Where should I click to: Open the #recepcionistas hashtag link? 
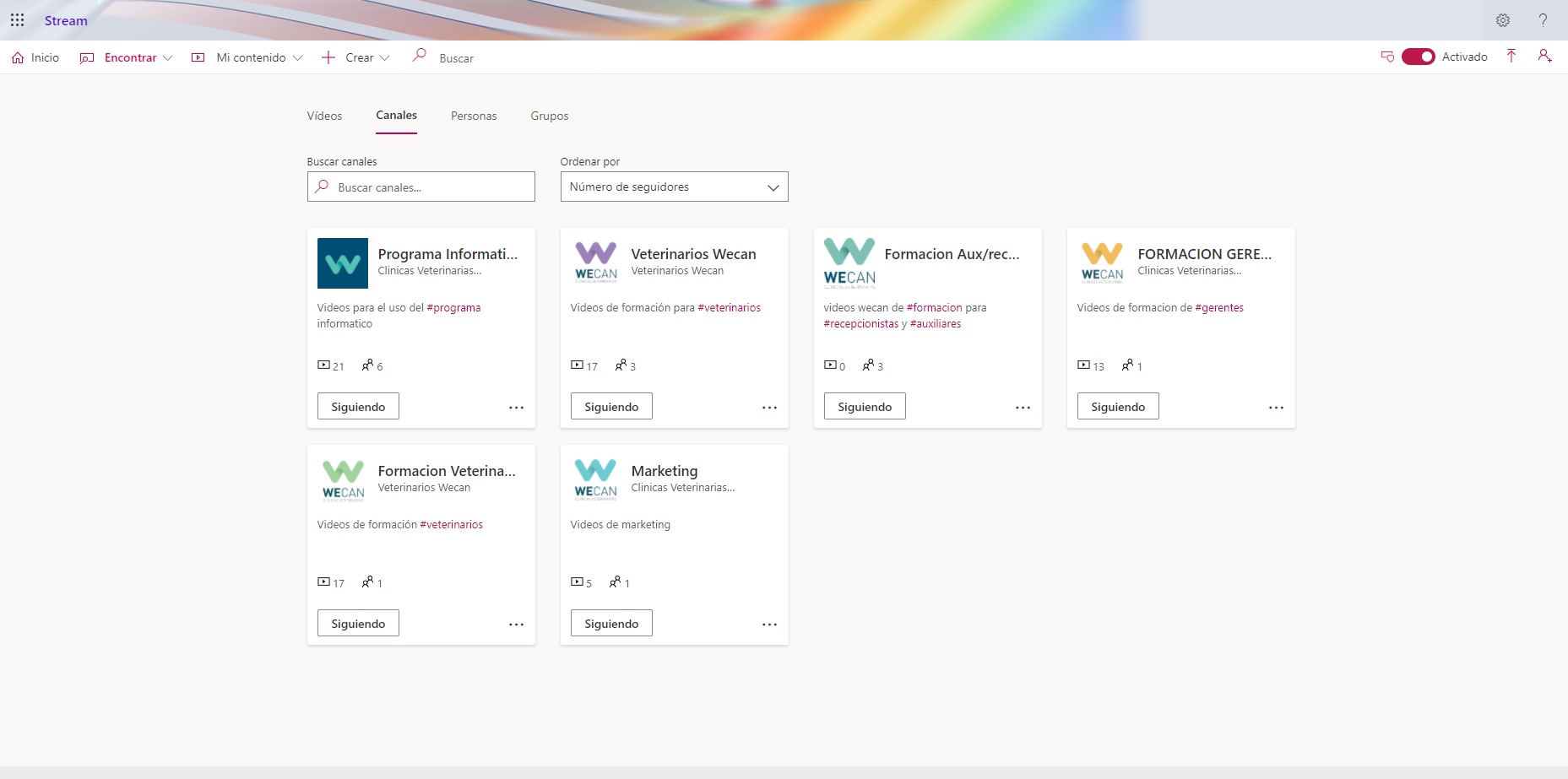point(861,324)
